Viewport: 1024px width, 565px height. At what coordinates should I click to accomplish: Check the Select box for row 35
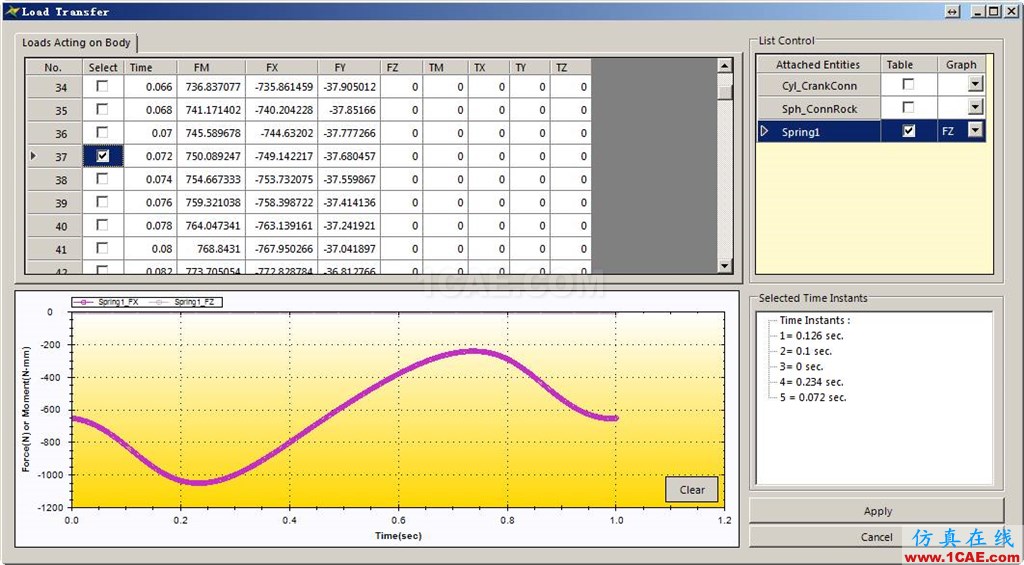click(x=103, y=109)
